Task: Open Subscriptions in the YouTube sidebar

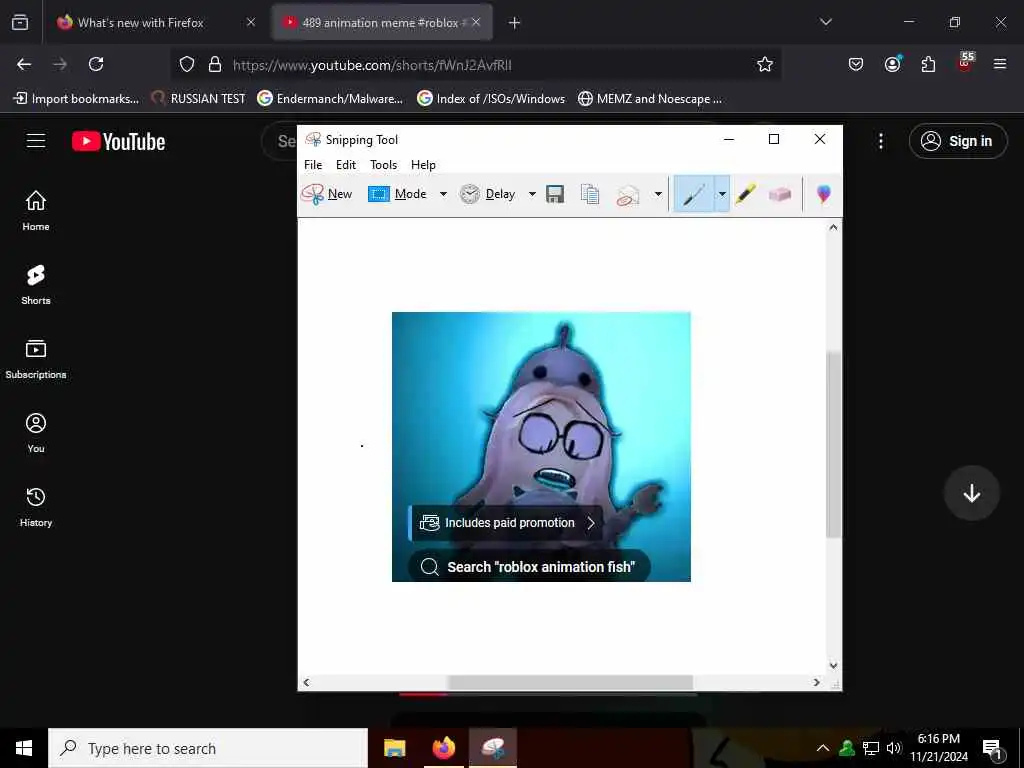Action: pos(36,359)
